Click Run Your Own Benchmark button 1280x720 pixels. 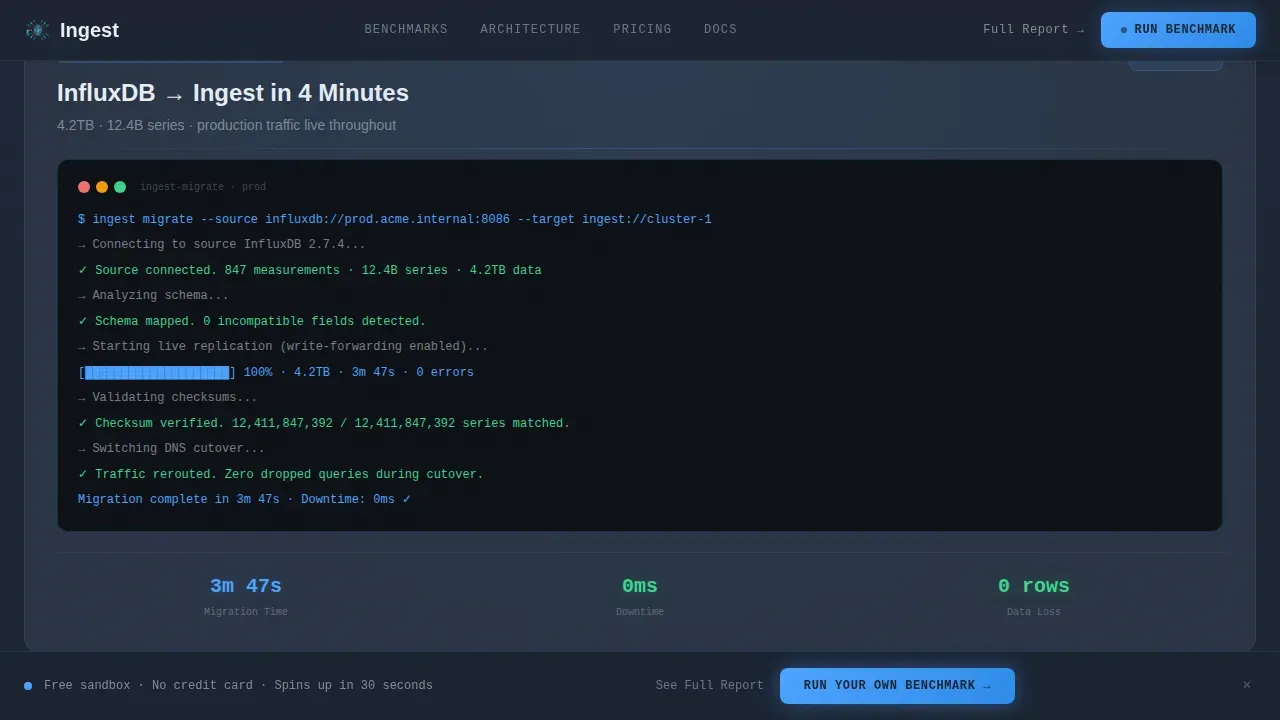click(897, 686)
